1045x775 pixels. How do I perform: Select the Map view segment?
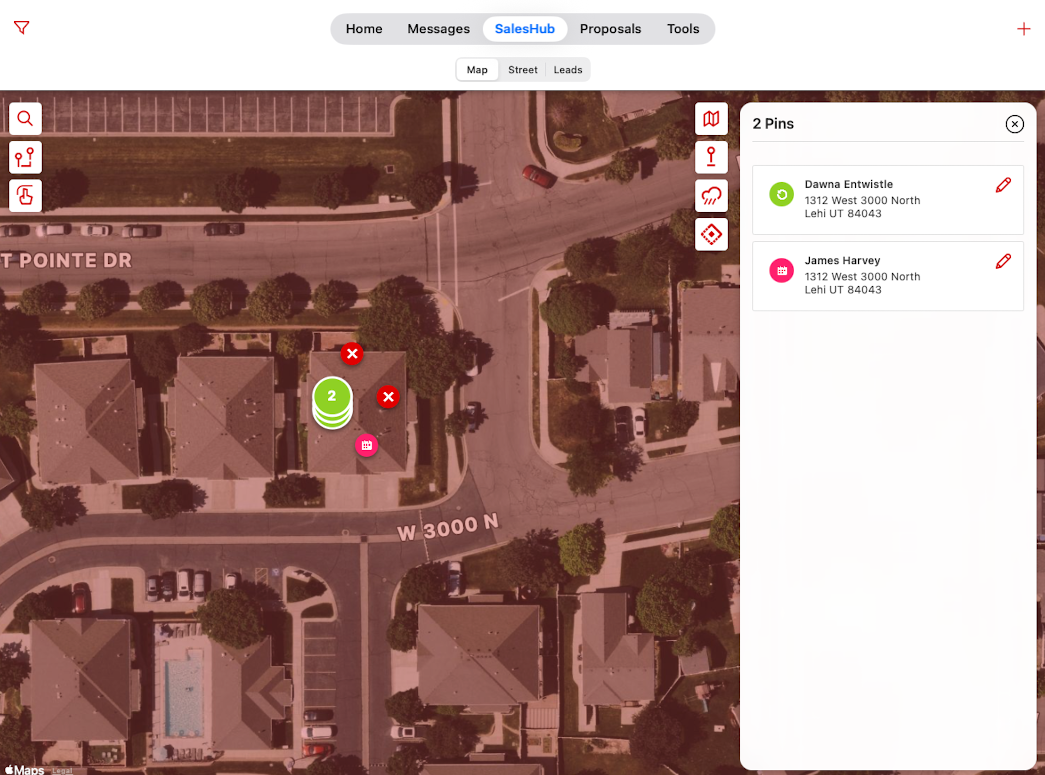(x=477, y=70)
